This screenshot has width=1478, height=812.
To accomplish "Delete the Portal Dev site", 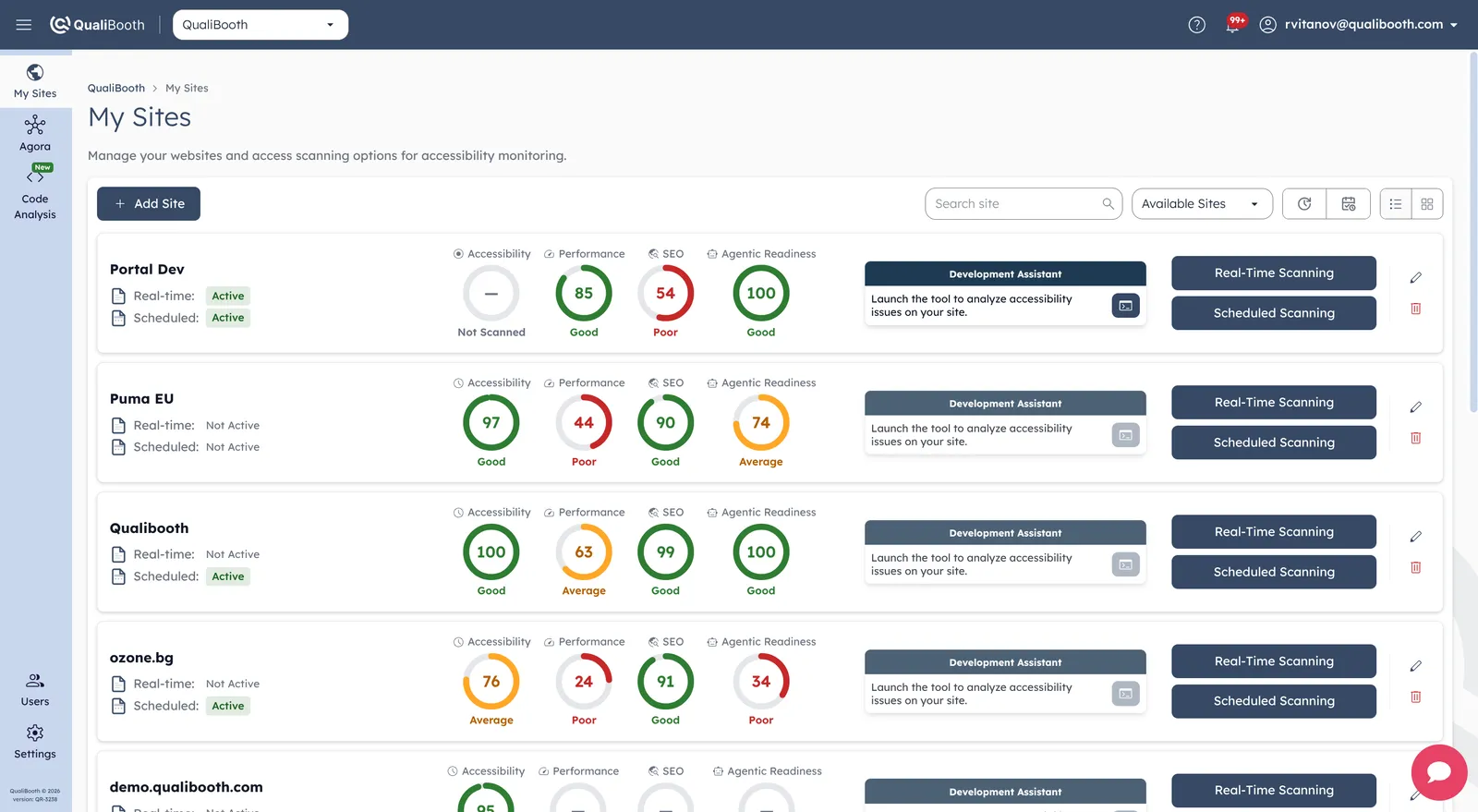I will click(x=1415, y=309).
